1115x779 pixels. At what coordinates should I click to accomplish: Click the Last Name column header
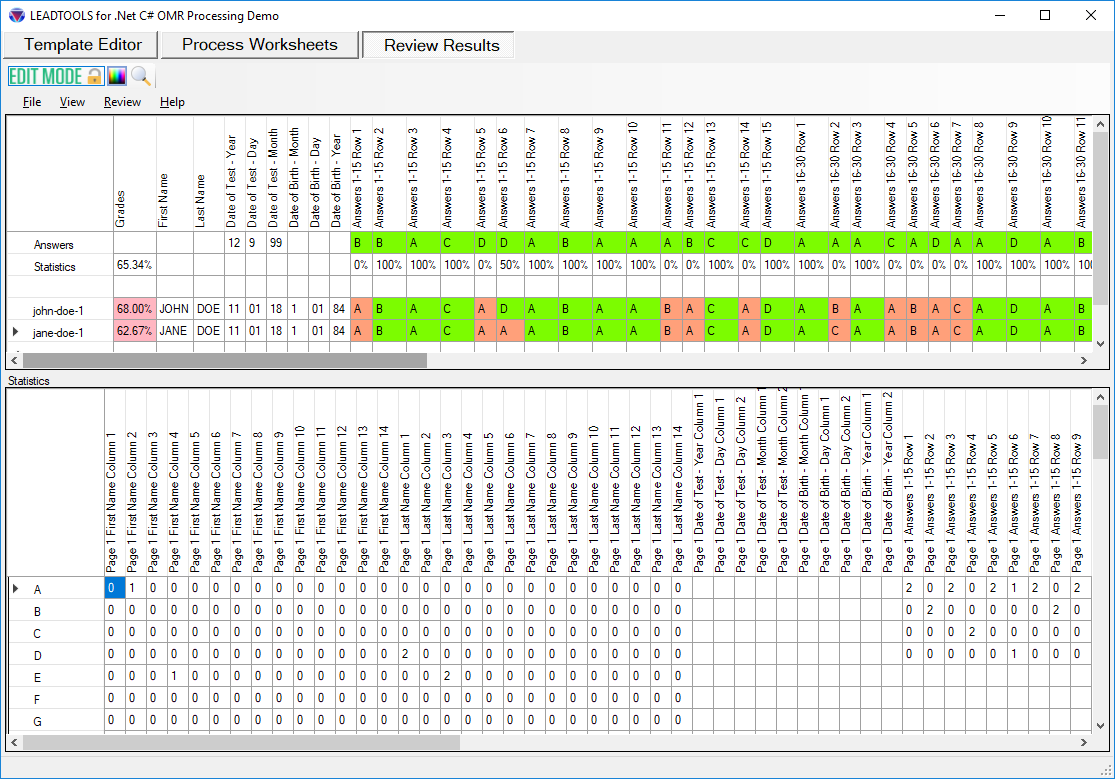pos(208,174)
